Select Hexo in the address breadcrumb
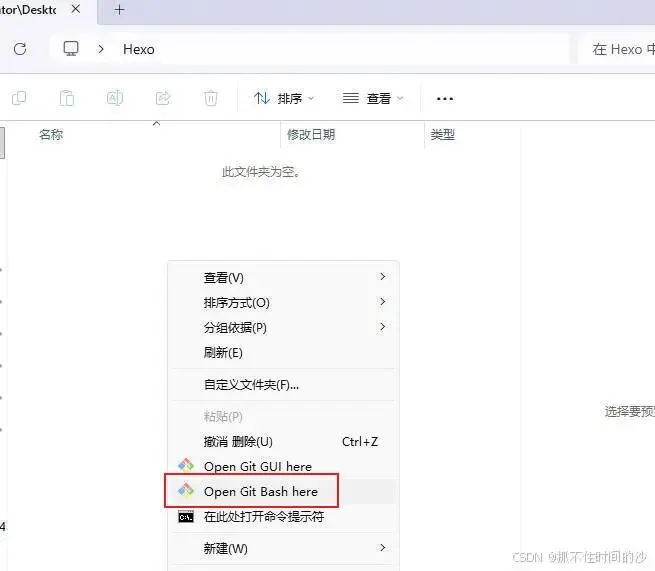This screenshot has width=655, height=571. tap(139, 49)
